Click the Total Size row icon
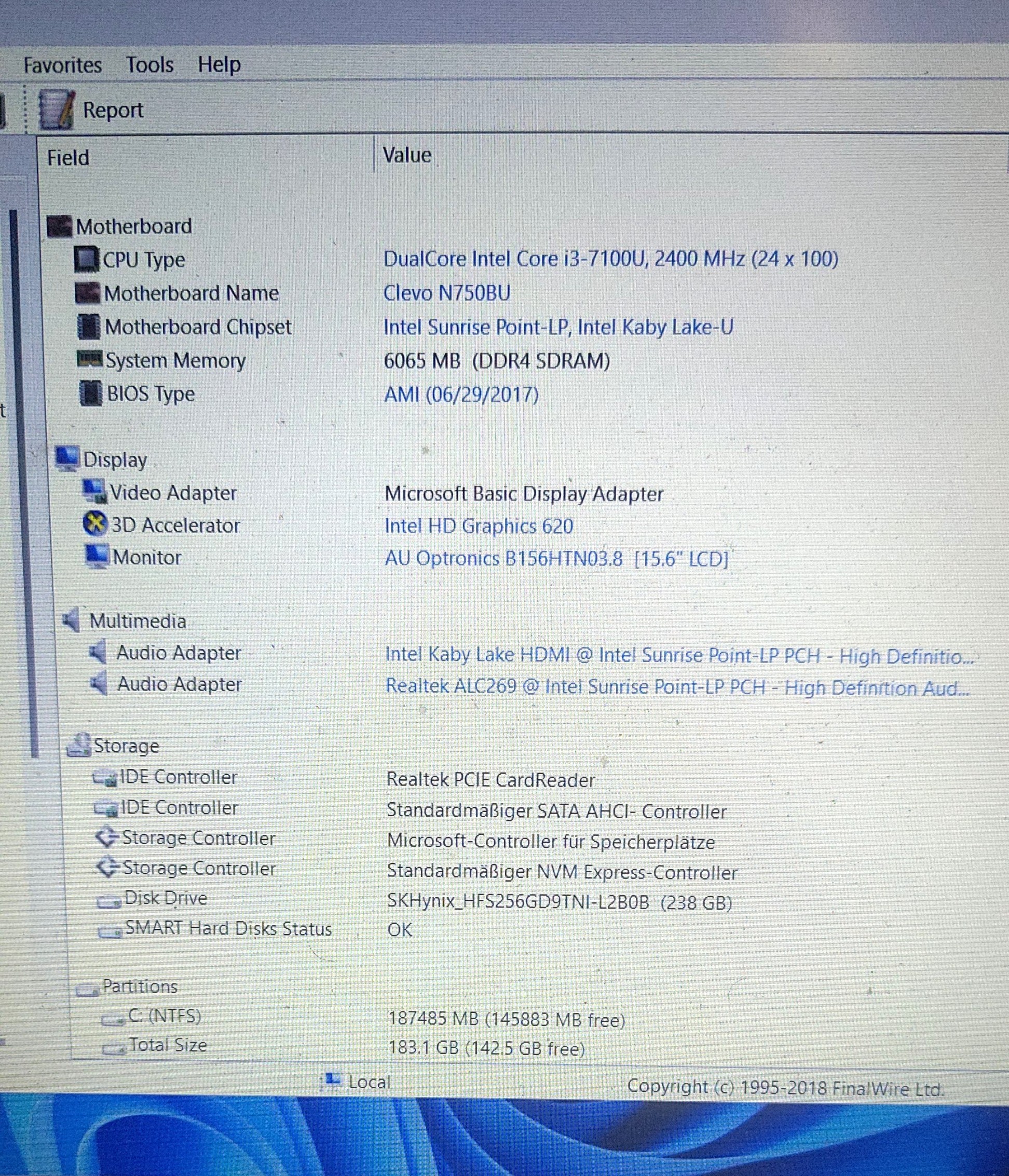 click(115, 1048)
